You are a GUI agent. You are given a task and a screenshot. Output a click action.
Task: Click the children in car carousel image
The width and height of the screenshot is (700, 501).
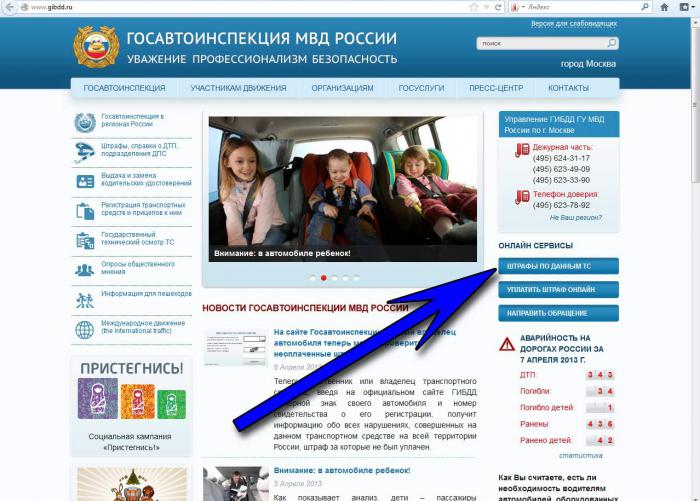[x=343, y=189]
